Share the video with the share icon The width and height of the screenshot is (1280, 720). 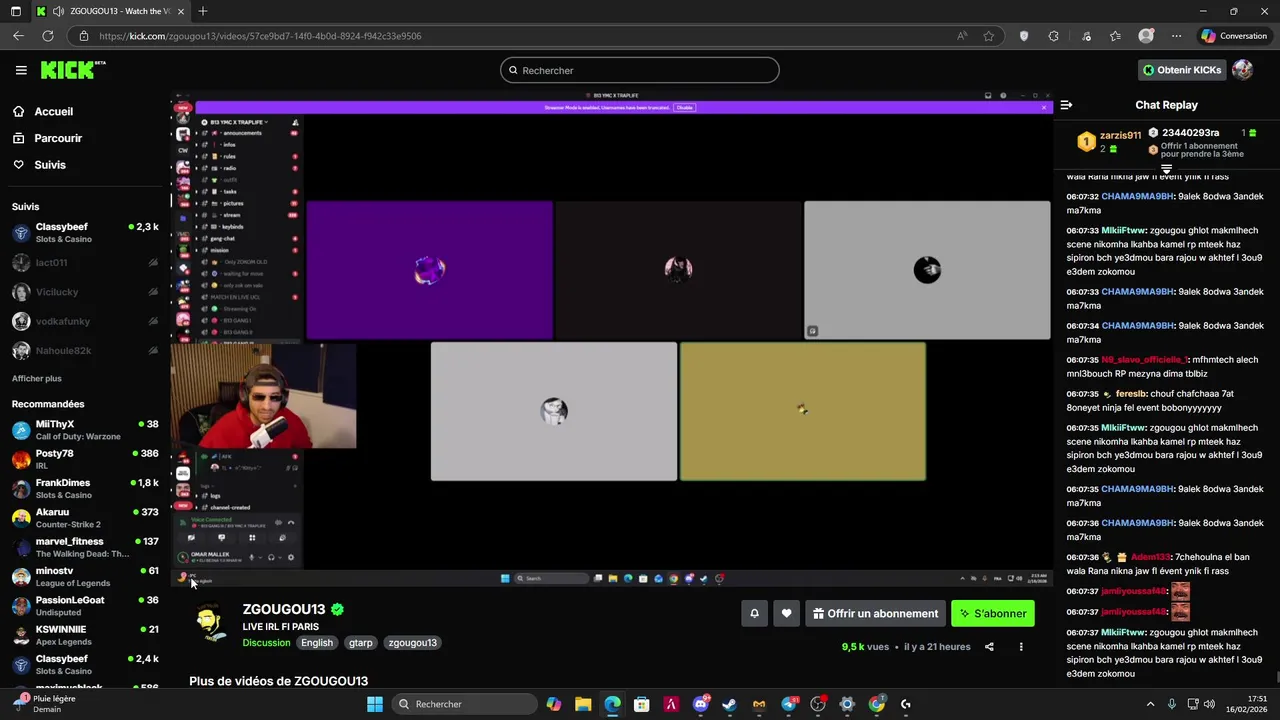tap(989, 647)
